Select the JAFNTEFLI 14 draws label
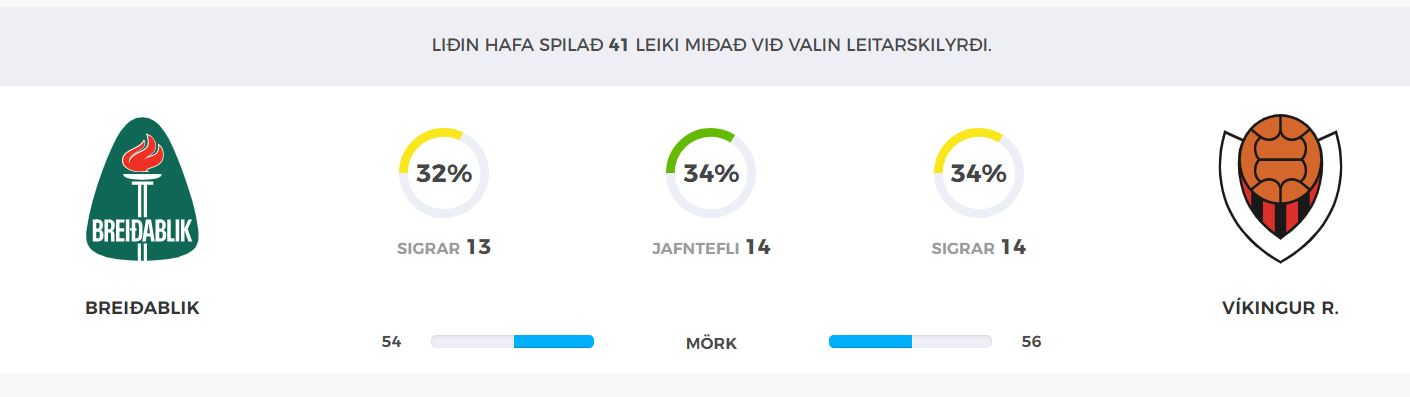 (711, 247)
